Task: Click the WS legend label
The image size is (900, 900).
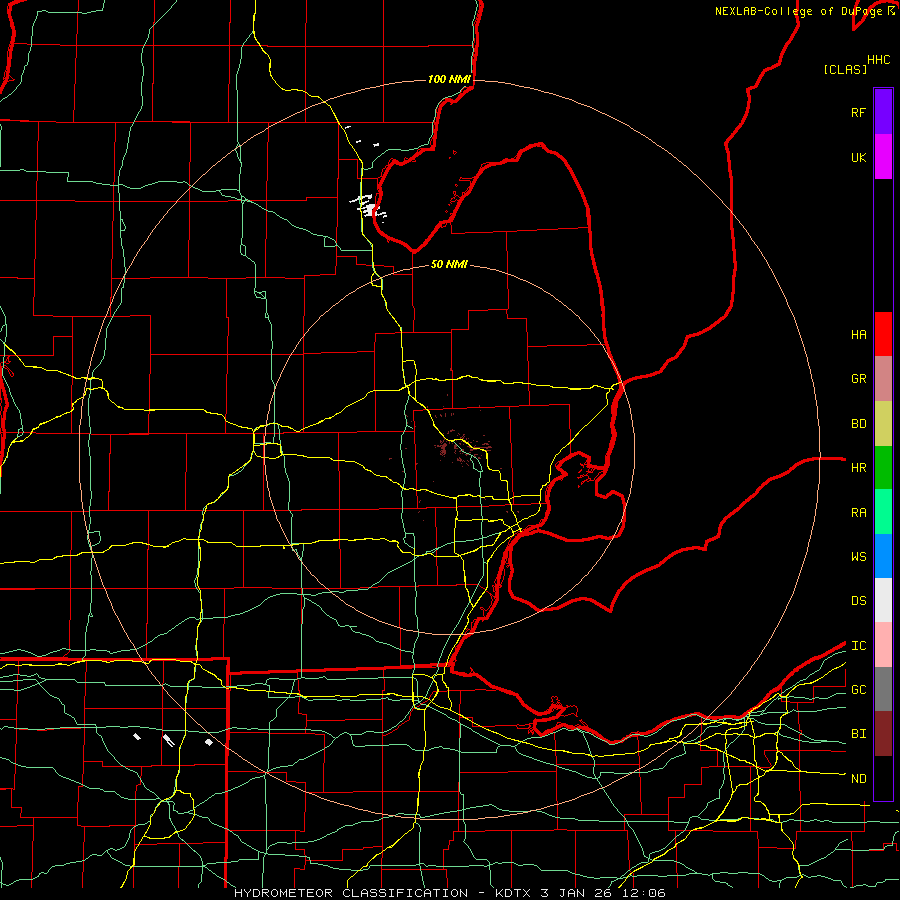Action: click(858, 556)
